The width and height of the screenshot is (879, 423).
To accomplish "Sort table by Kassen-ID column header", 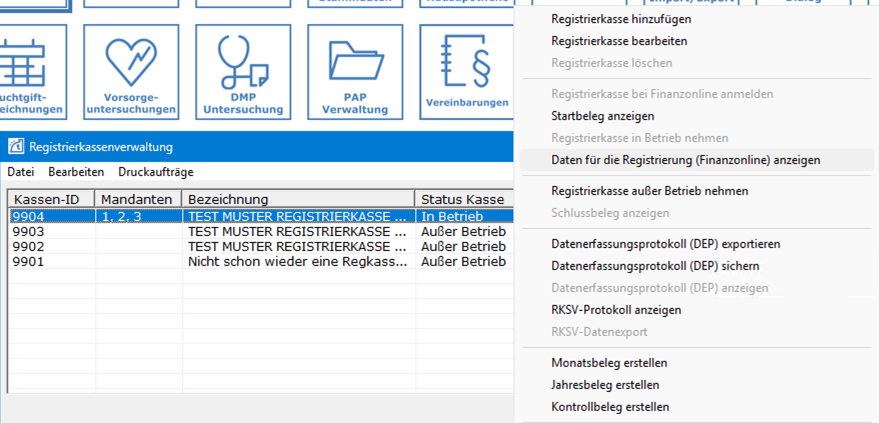I will pyautogui.click(x=50, y=199).
